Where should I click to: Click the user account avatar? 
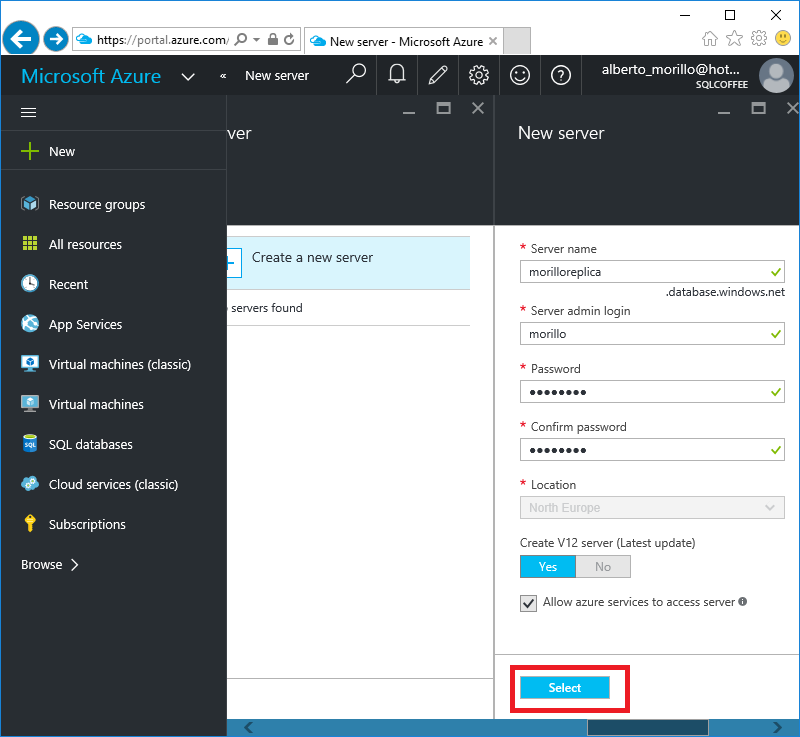click(x=776, y=75)
